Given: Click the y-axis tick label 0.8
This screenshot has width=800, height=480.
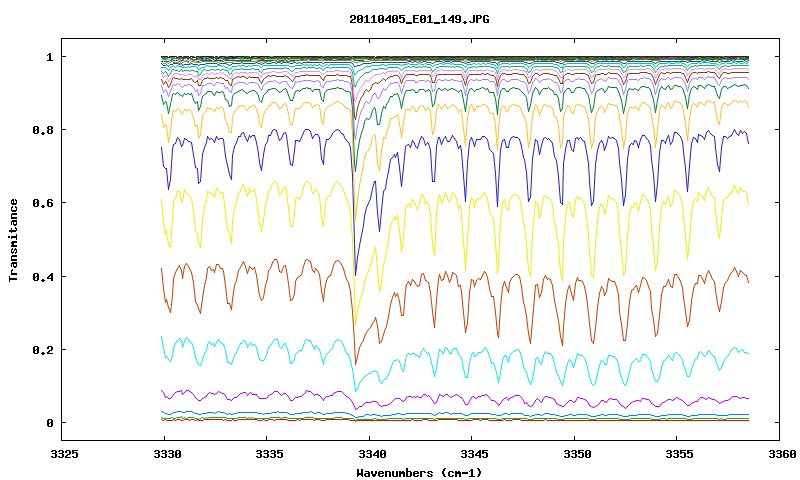Looking at the screenshot, I should point(43,130).
